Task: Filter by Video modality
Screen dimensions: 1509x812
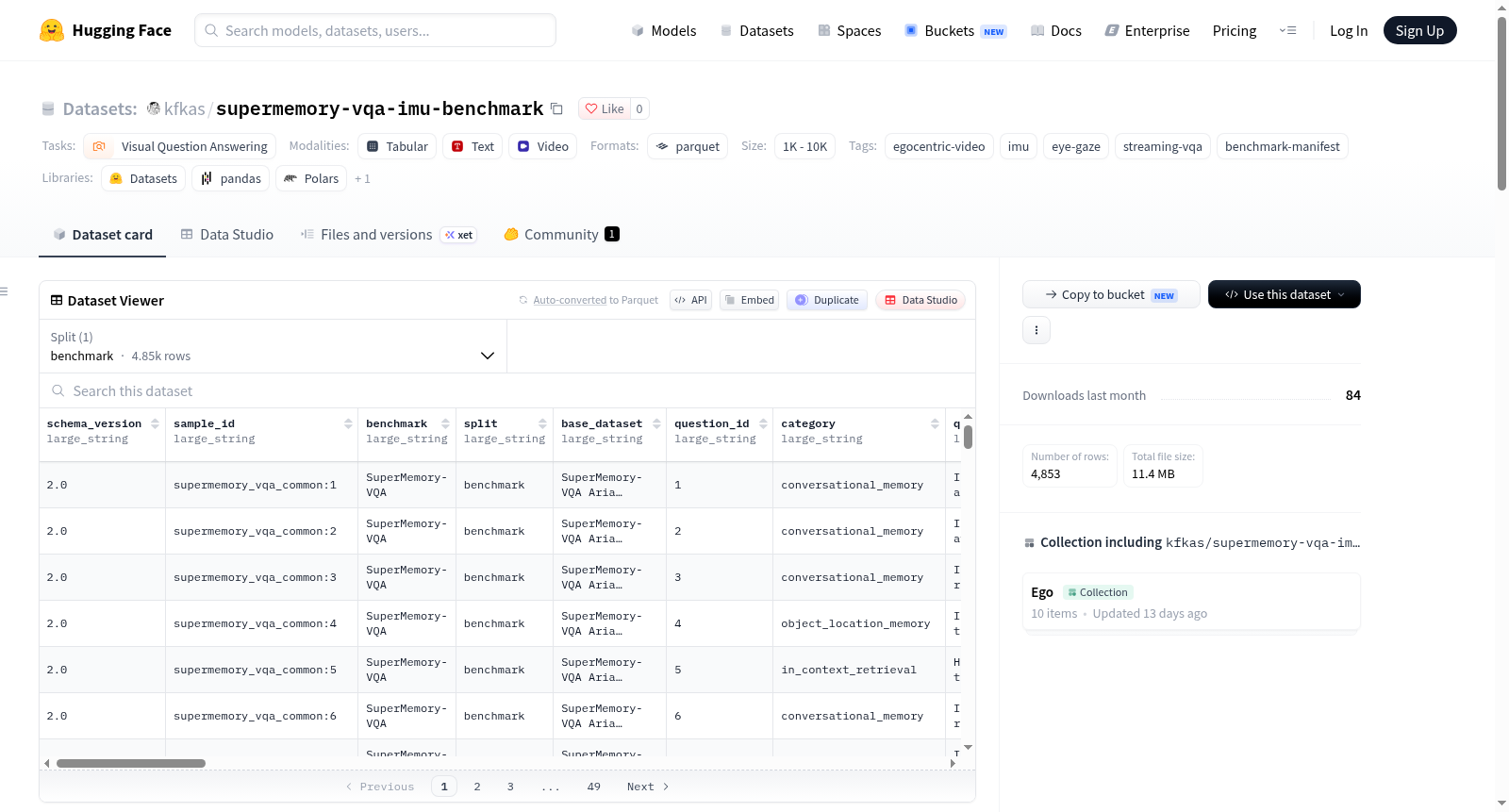Action: [543, 146]
